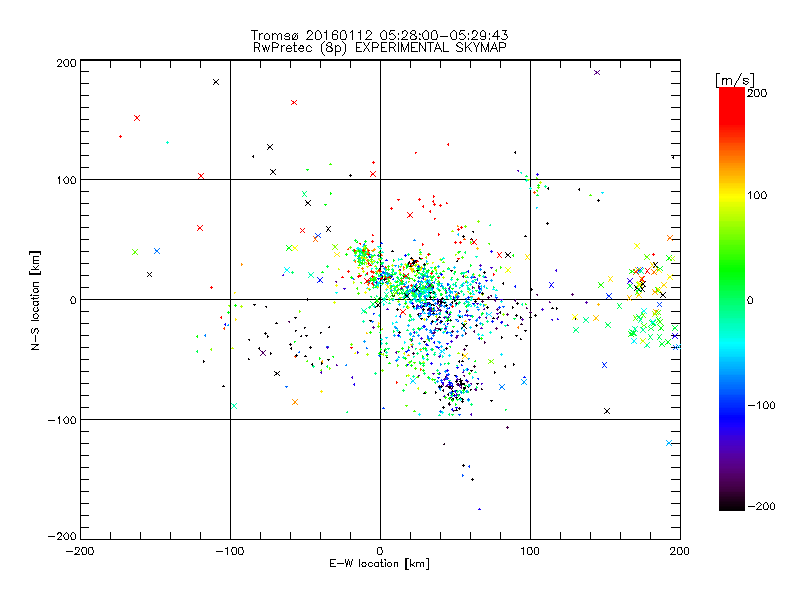Click the subtitle 'RwPretec (8p) EXPERIMENTAL SKYMAP'
The image size is (800, 600).
coord(379,48)
